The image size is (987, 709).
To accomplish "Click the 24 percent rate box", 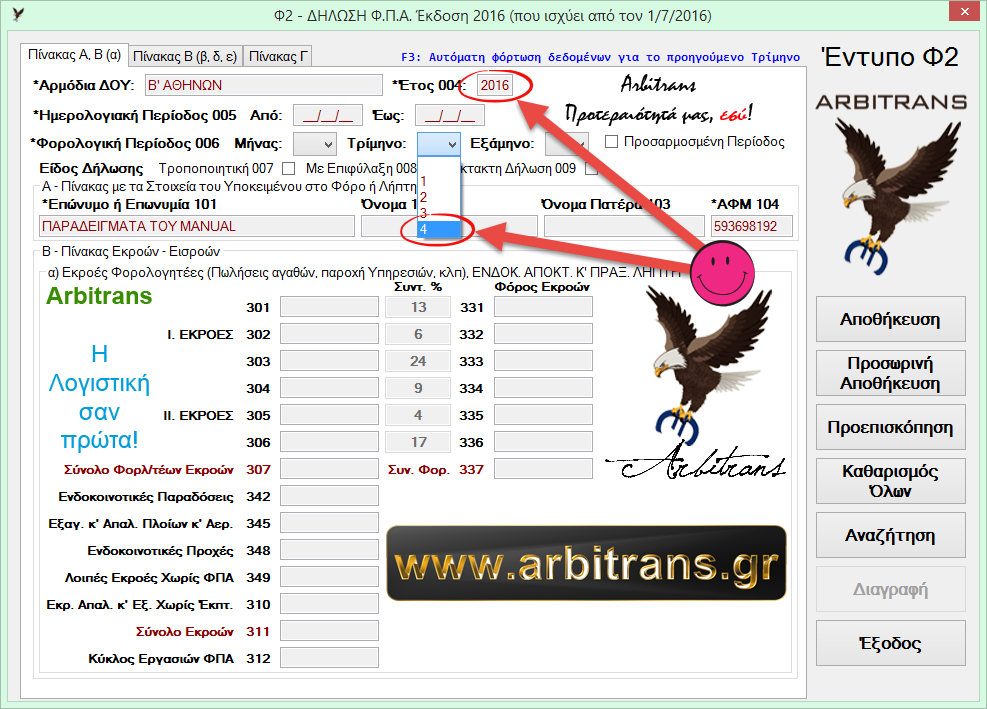I will coord(418,361).
